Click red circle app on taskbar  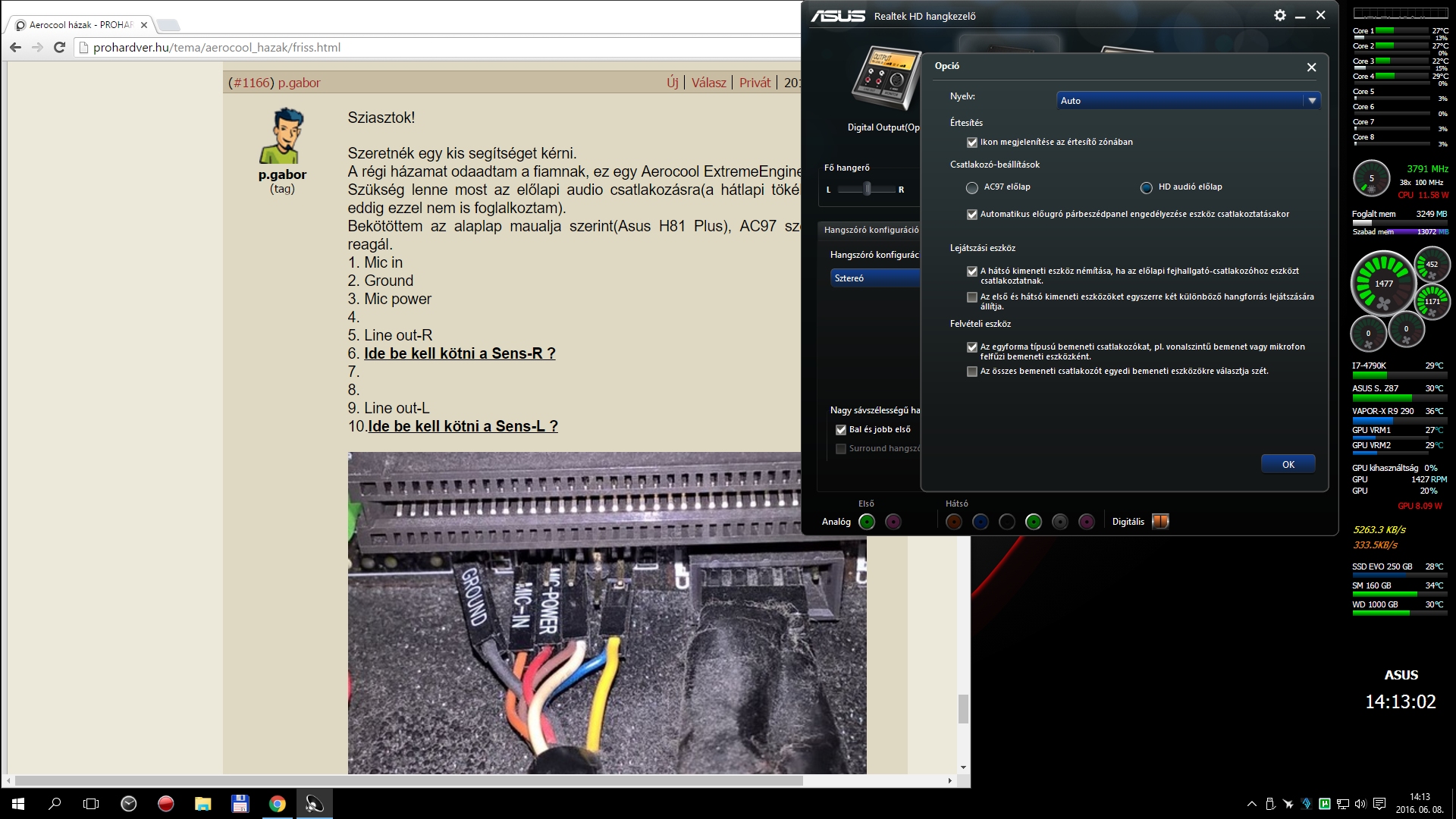pyautogui.click(x=166, y=804)
